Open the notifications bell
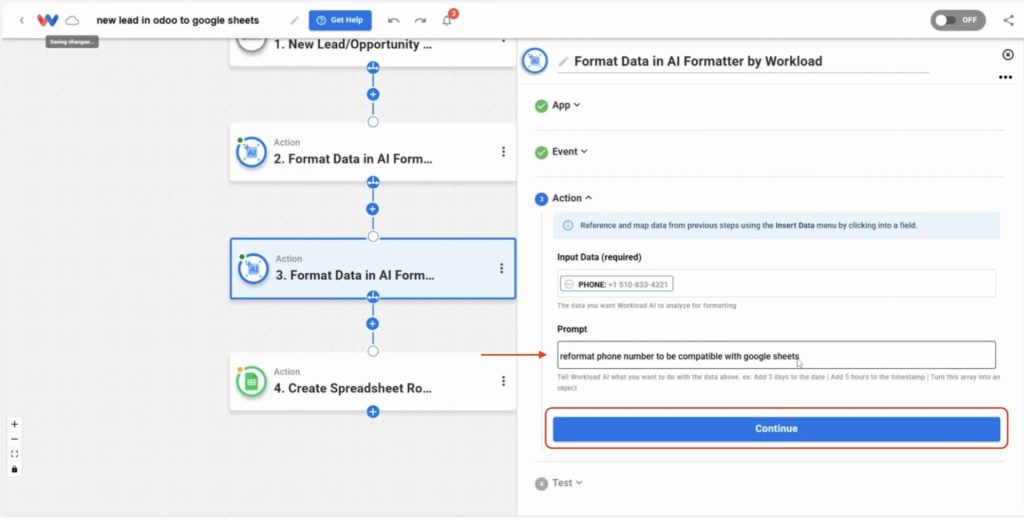 tap(447, 20)
